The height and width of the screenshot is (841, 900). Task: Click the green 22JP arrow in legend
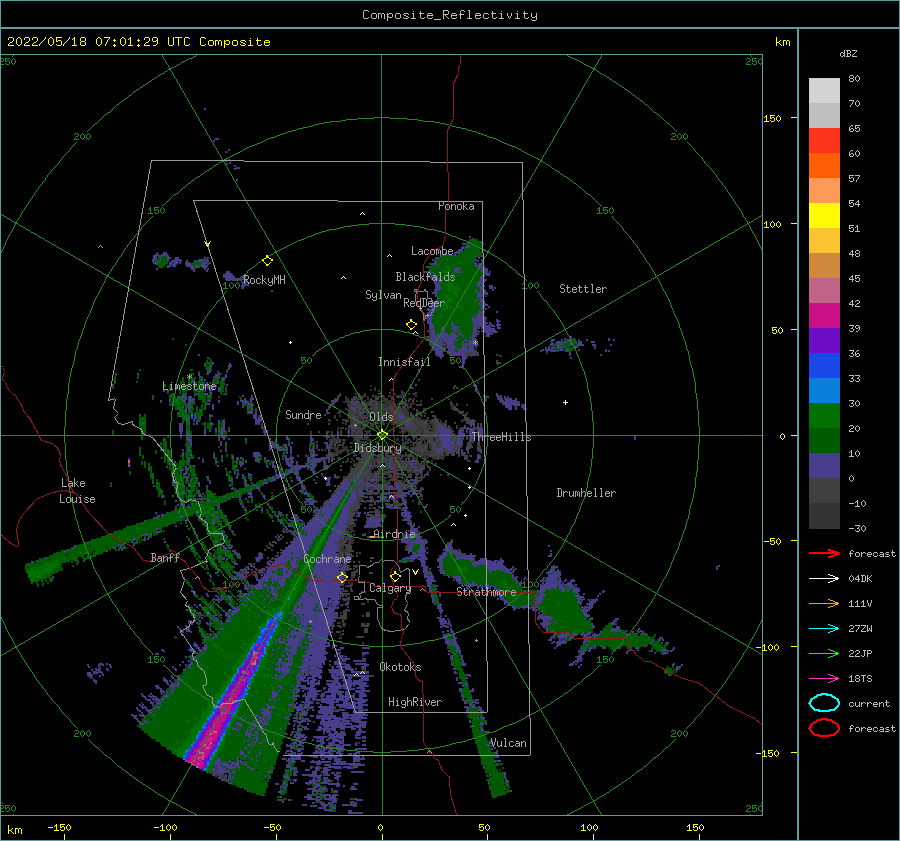coord(824,653)
